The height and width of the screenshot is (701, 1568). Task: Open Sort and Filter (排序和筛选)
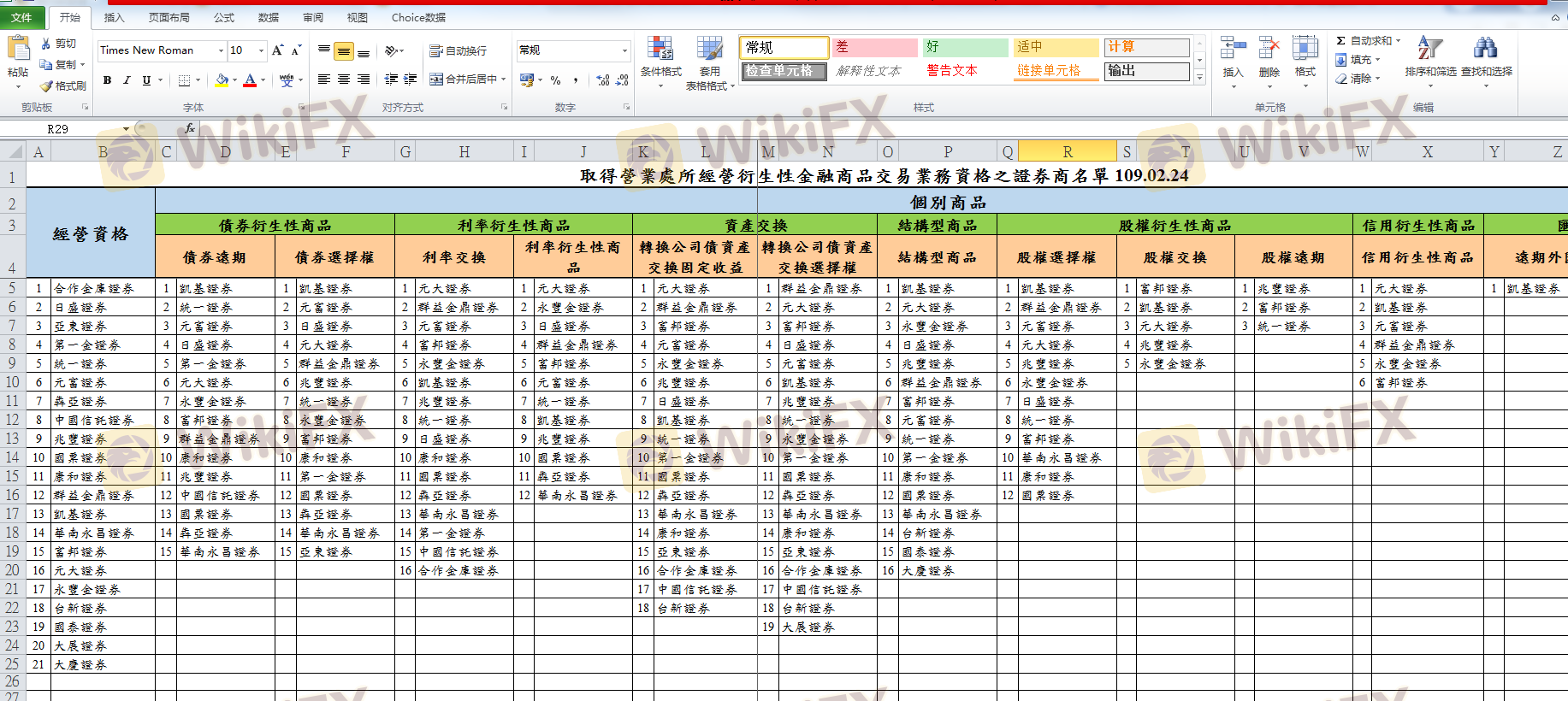(1429, 56)
